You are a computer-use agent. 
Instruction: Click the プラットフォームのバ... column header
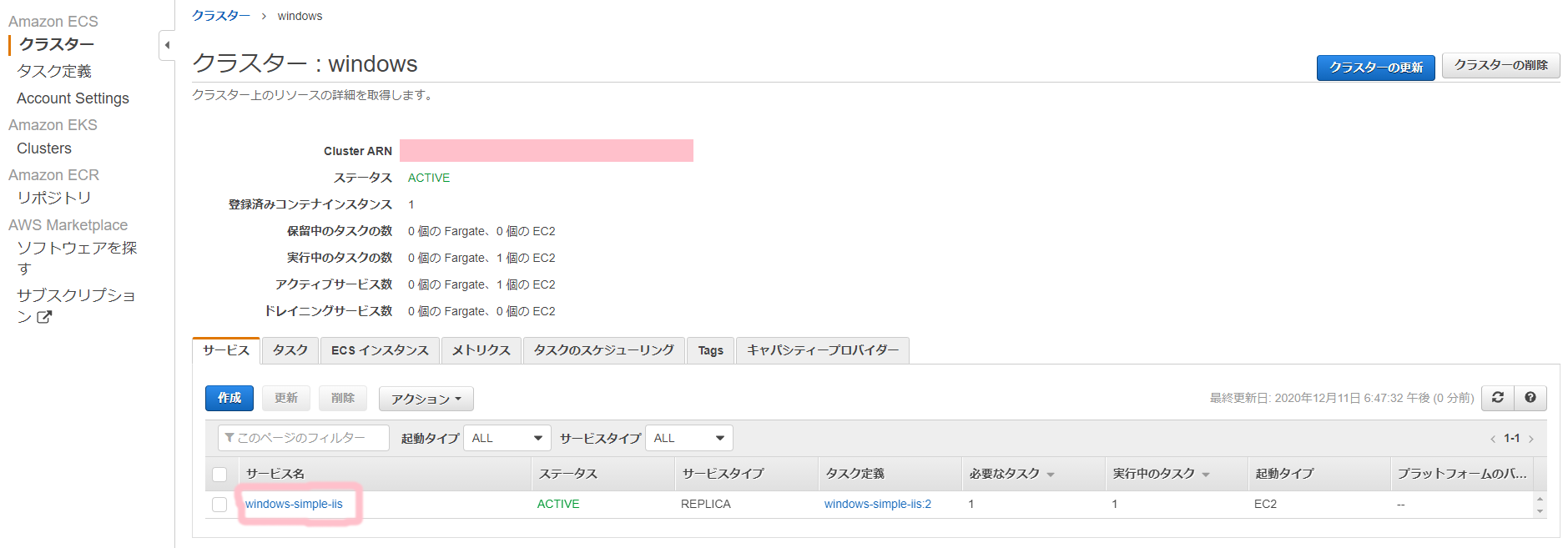(1463, 474)
